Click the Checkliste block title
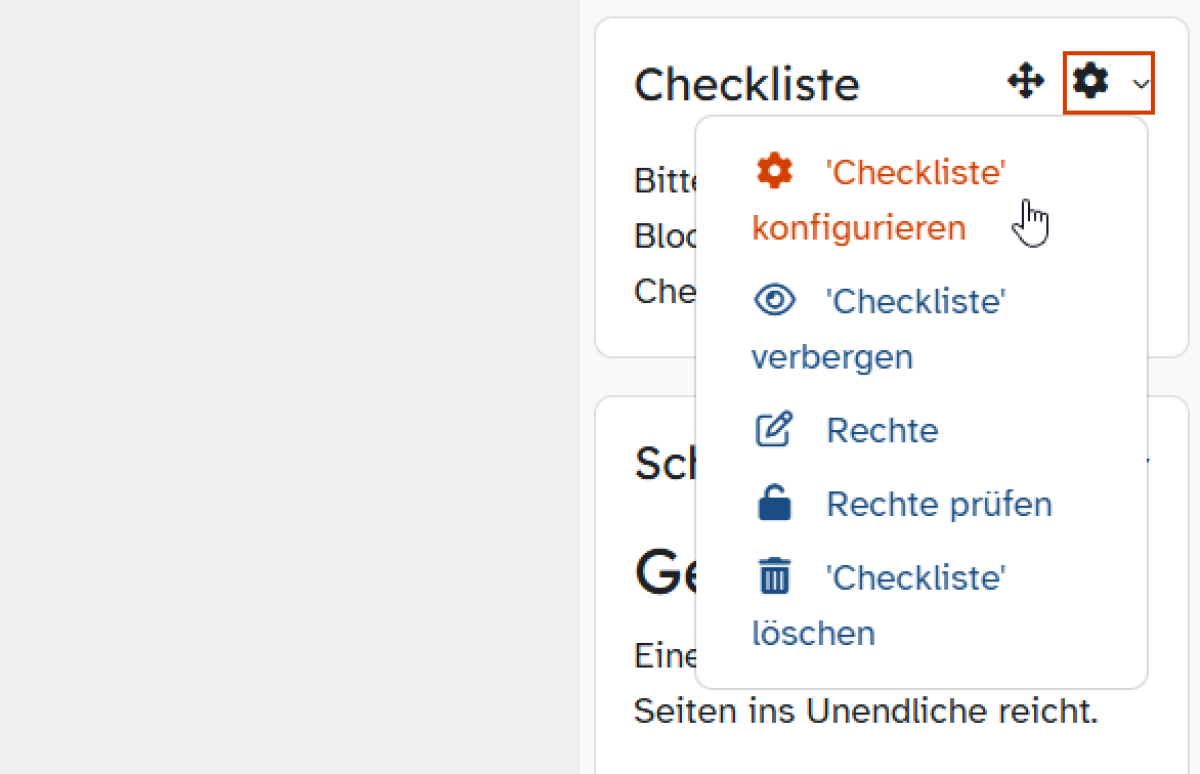Viewport: 1200px width, 774px height. click(x=747, y=85)
